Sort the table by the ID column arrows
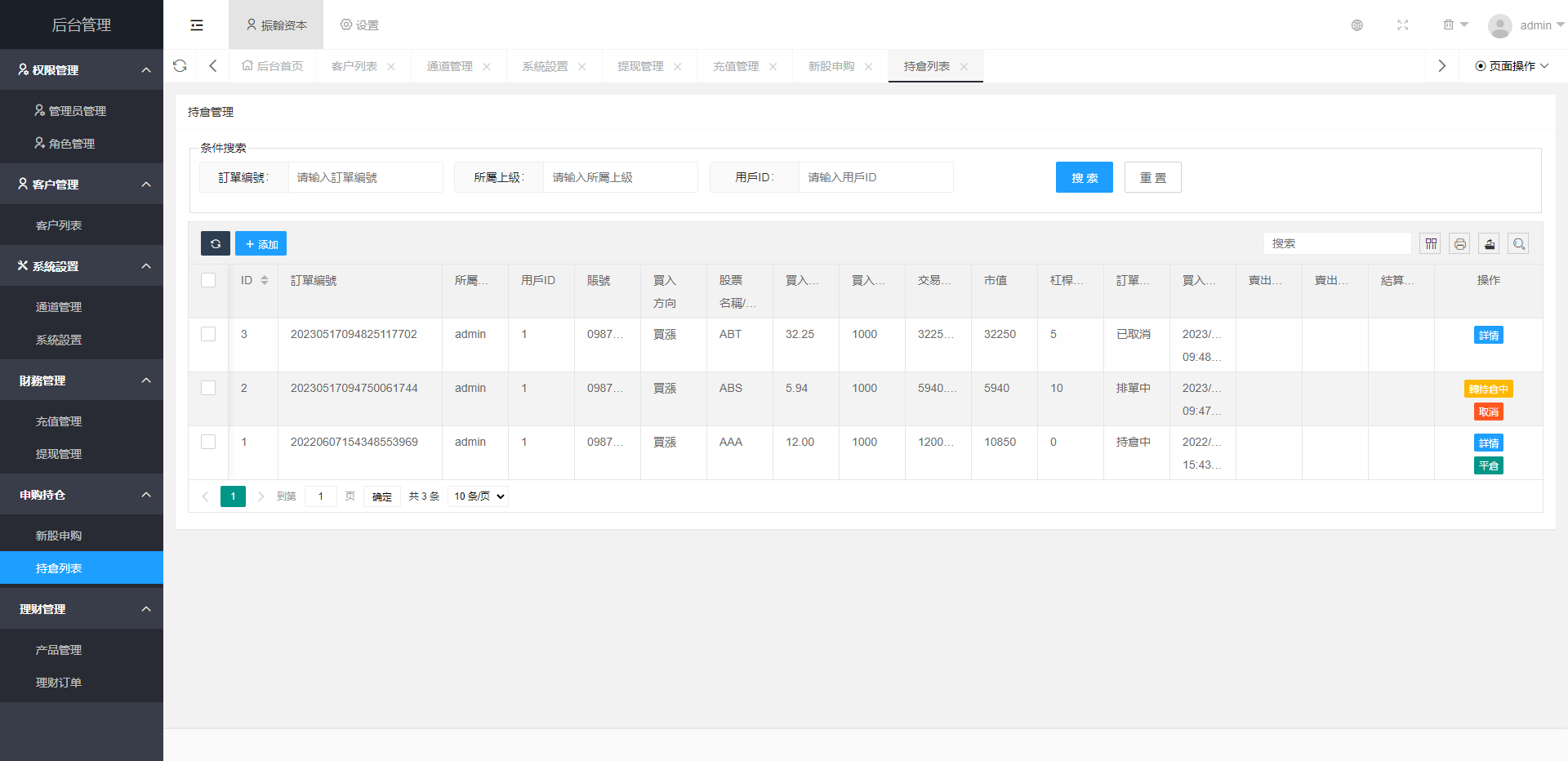Viewport: 1568px width, 761px height. pyautogui.click(x=264, y=279)
